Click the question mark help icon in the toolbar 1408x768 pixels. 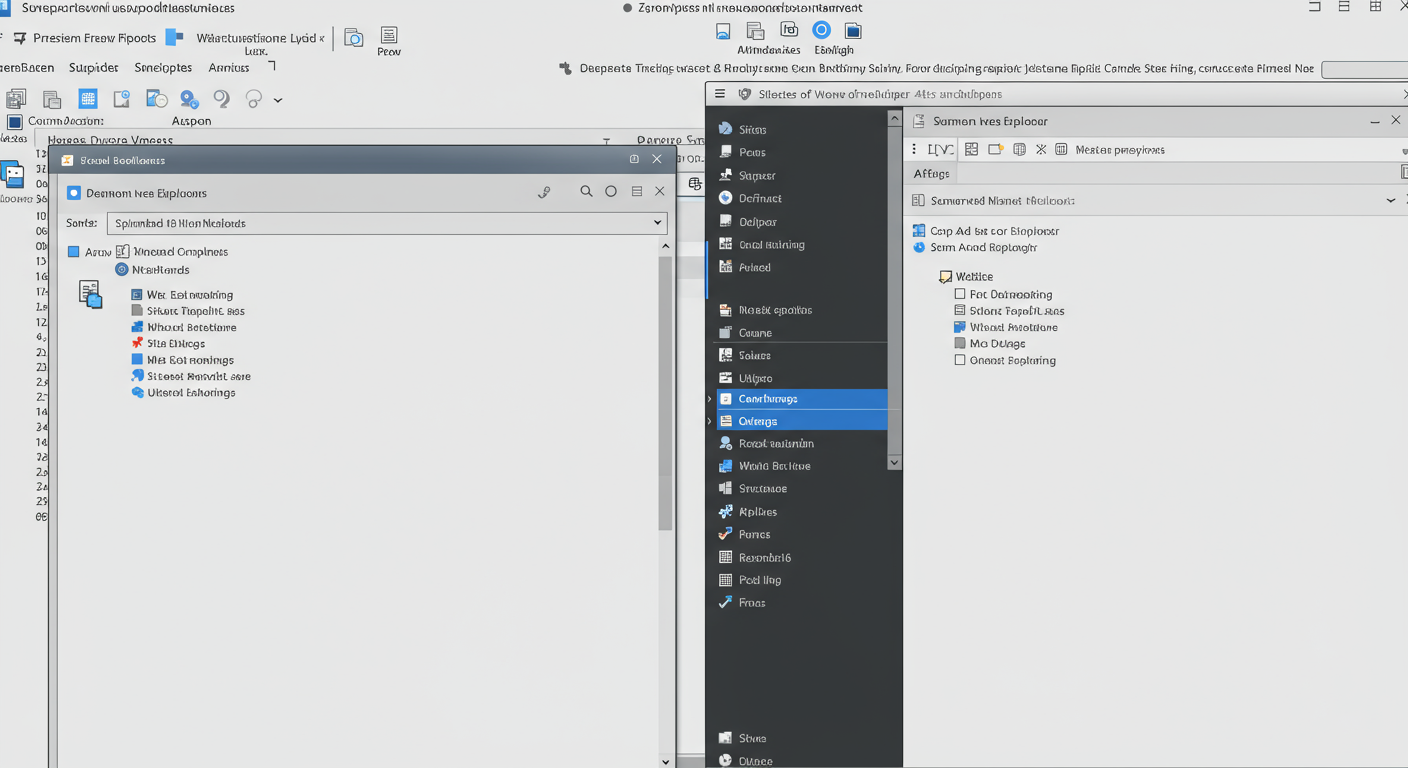pos(222,98)
